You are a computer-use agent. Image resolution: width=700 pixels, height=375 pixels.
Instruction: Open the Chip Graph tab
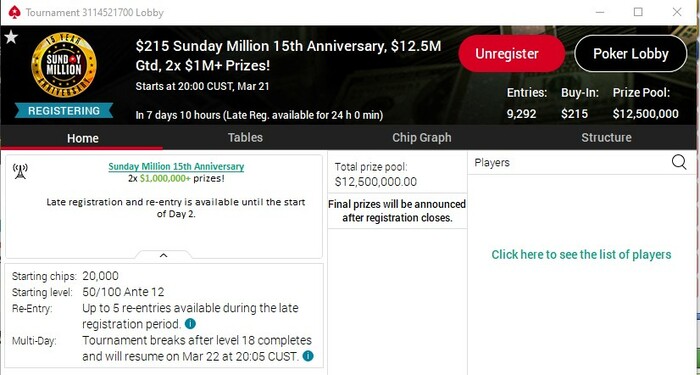coord(421,138)
